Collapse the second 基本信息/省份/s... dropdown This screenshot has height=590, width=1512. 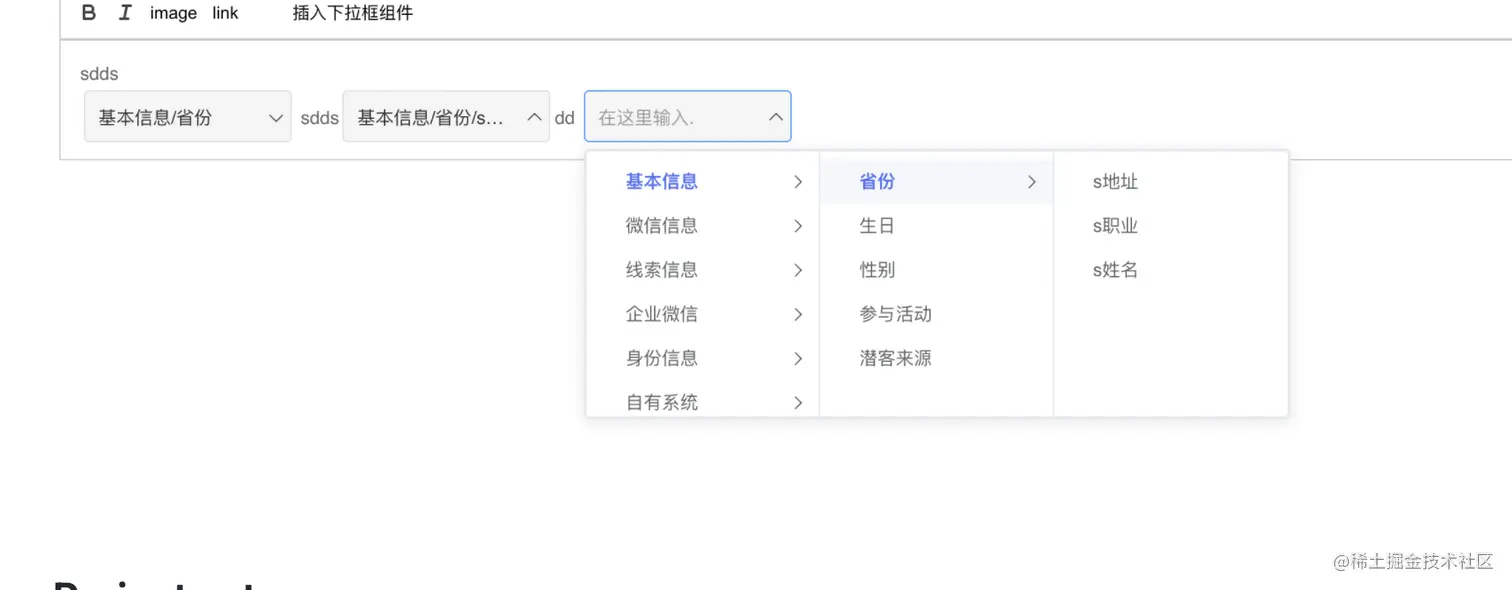[x=534, y=117]
